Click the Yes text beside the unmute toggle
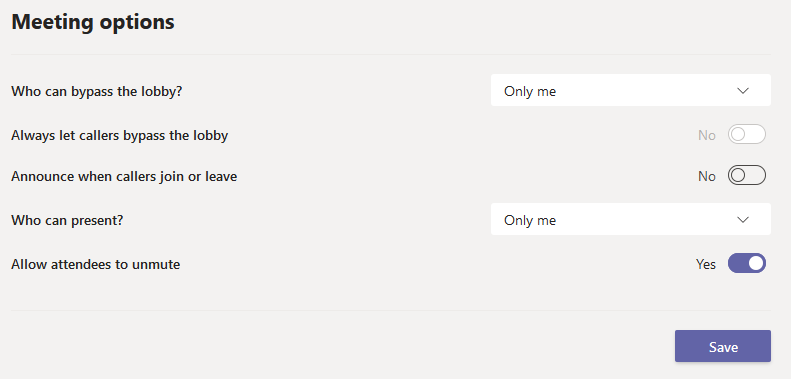Image resolution: width=791 pixels, height=379 pixels. (x=706, y=264)
